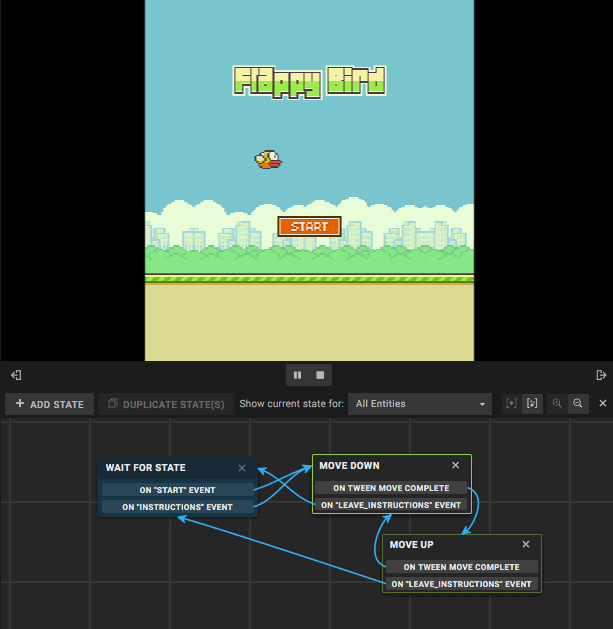Select the On "INSTRUCTIONS" Event trigger
Image resolution: width=613 pixels, height=629 pixels.
tap(178, 507)
